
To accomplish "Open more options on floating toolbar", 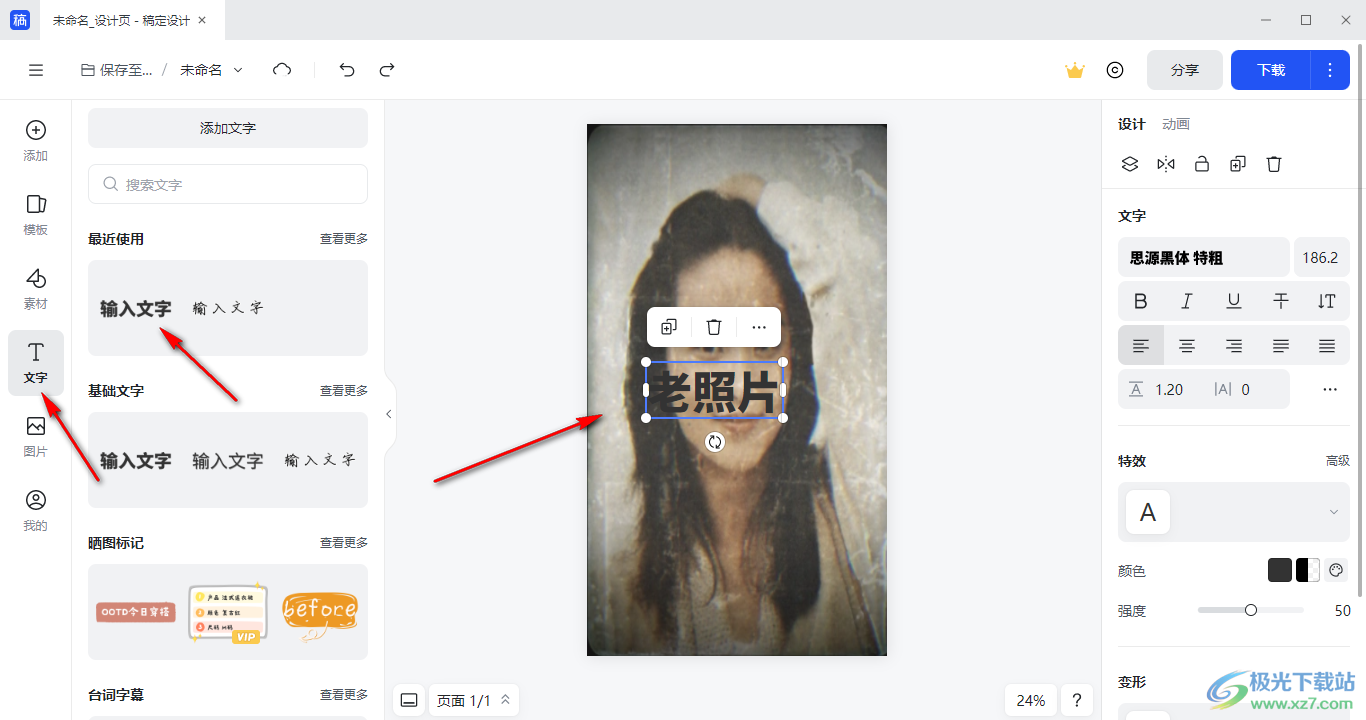I will [x=759, y=327].
